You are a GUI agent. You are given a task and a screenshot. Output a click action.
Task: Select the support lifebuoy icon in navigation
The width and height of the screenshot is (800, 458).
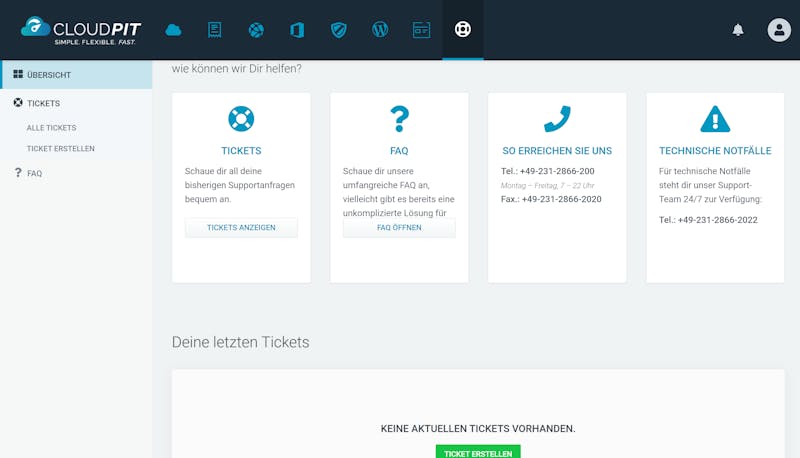point(463,29)
